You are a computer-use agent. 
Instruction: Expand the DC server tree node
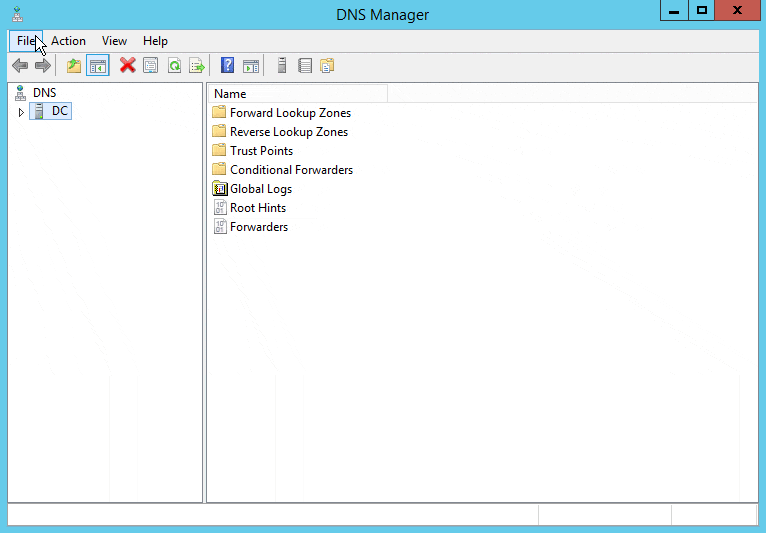21,112
